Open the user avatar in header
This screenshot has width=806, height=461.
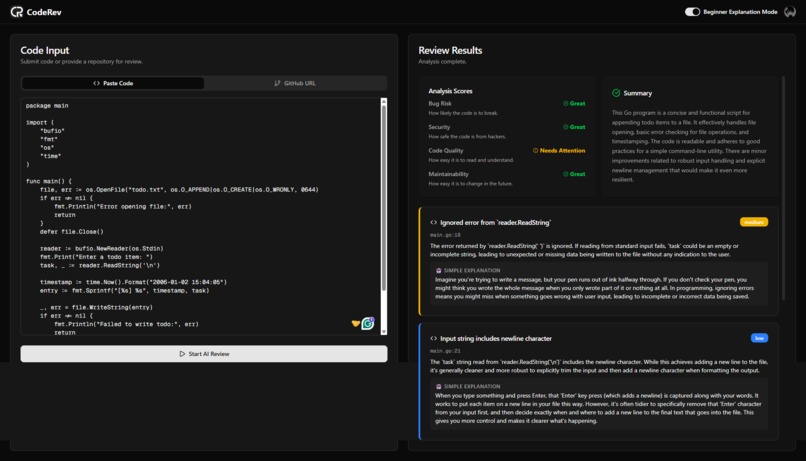(x=790, y=12)
